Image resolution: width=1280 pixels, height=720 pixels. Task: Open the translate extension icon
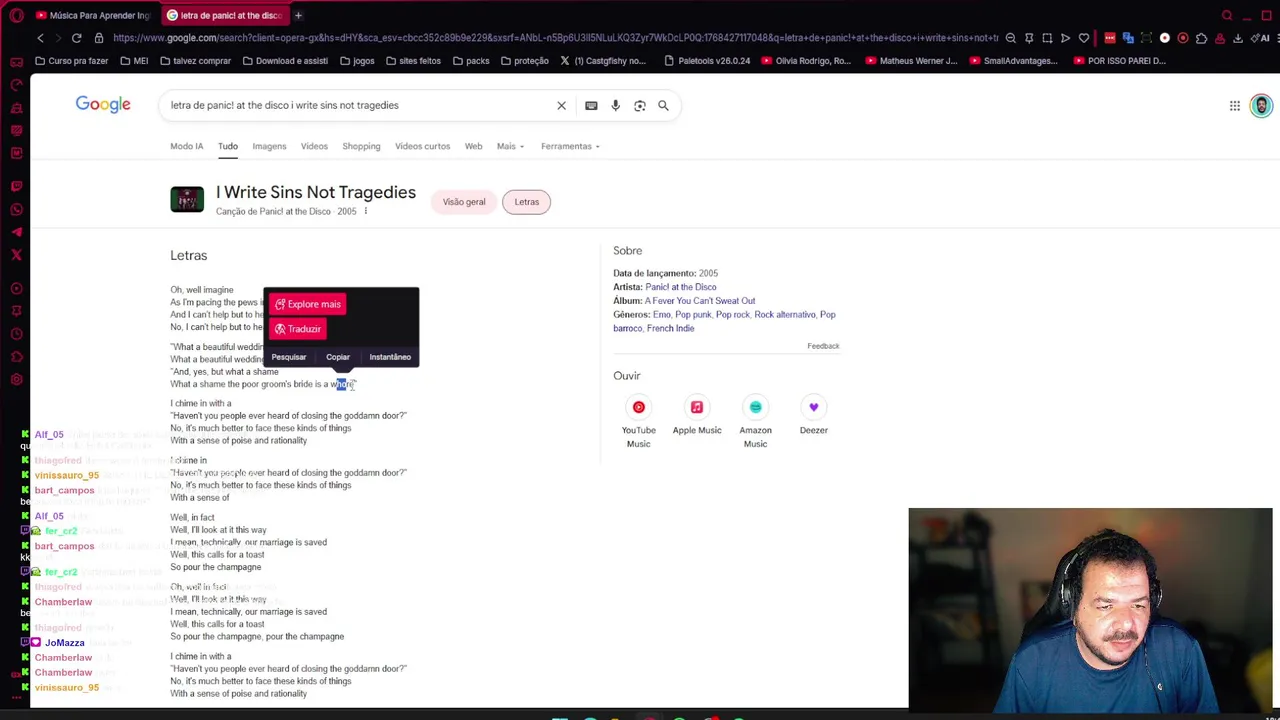click(x=1128, y=38)
